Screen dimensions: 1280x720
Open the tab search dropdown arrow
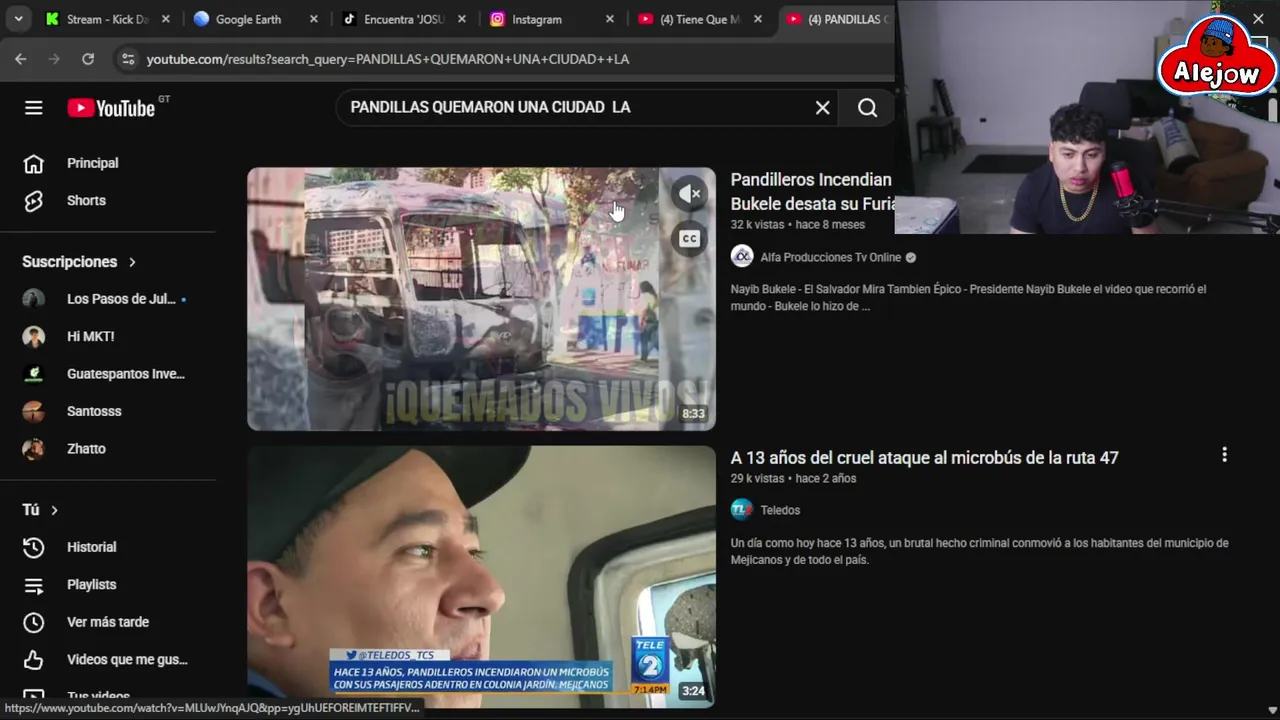coord(18,19)
